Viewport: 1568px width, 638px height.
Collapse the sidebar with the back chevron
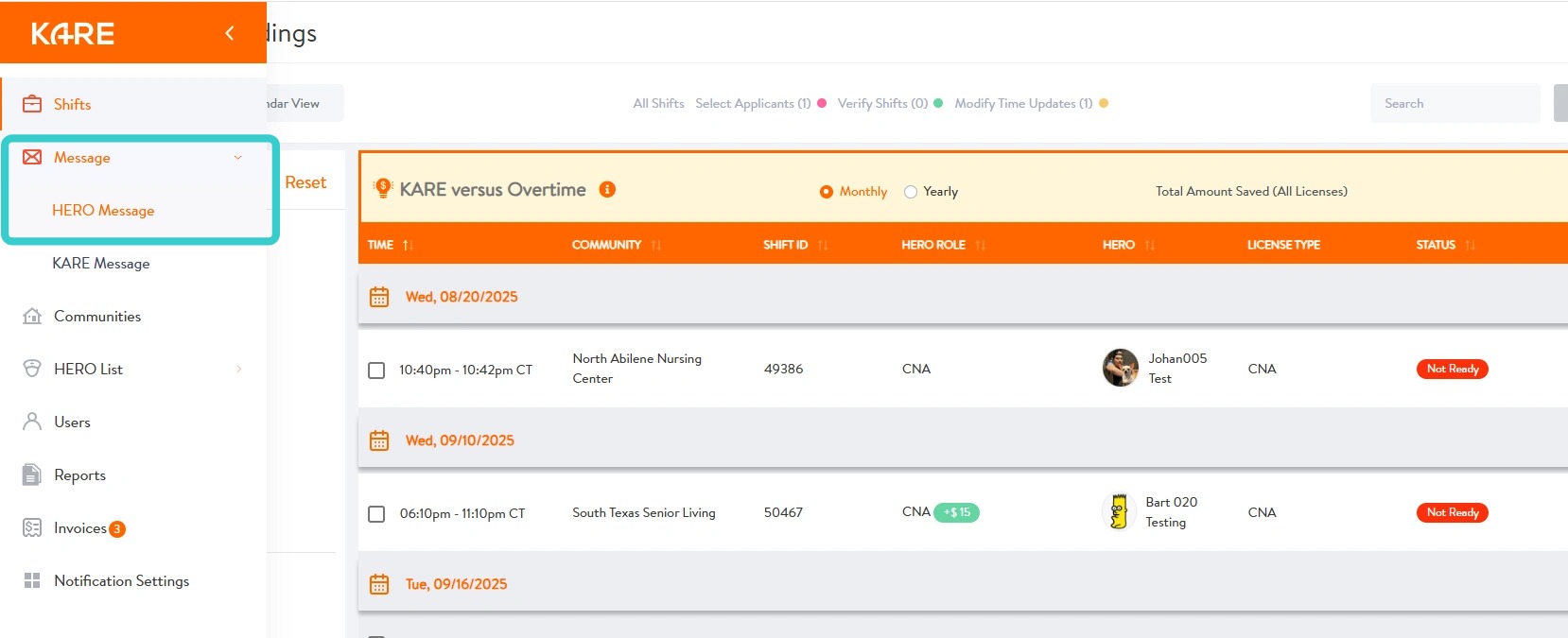click(x=229, y=33)
